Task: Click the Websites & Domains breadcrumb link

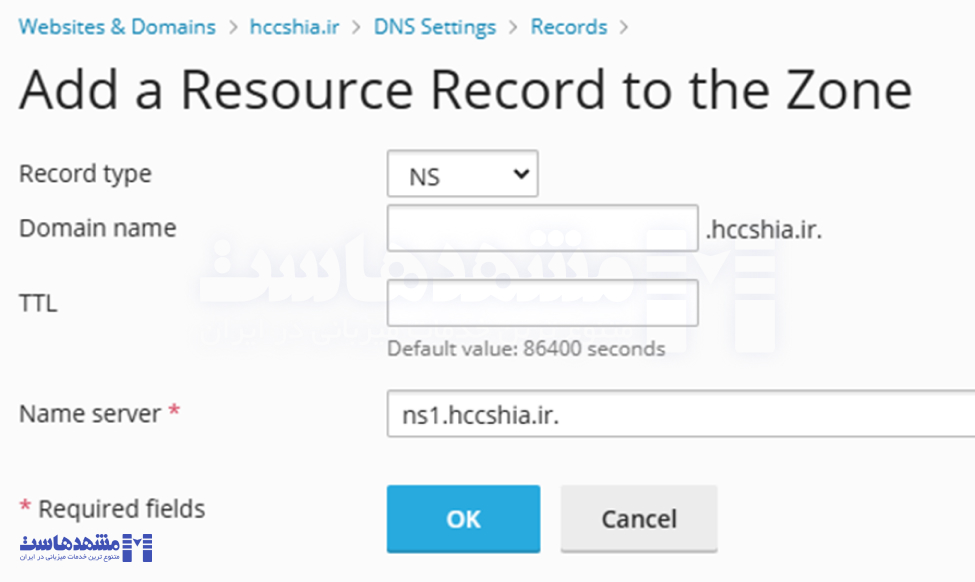Action: [x=116, y=26]
